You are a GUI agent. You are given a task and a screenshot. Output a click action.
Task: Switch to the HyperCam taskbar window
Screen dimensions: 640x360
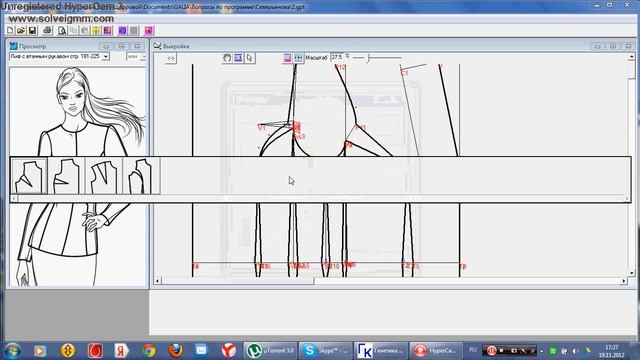[x=436, y=351]
